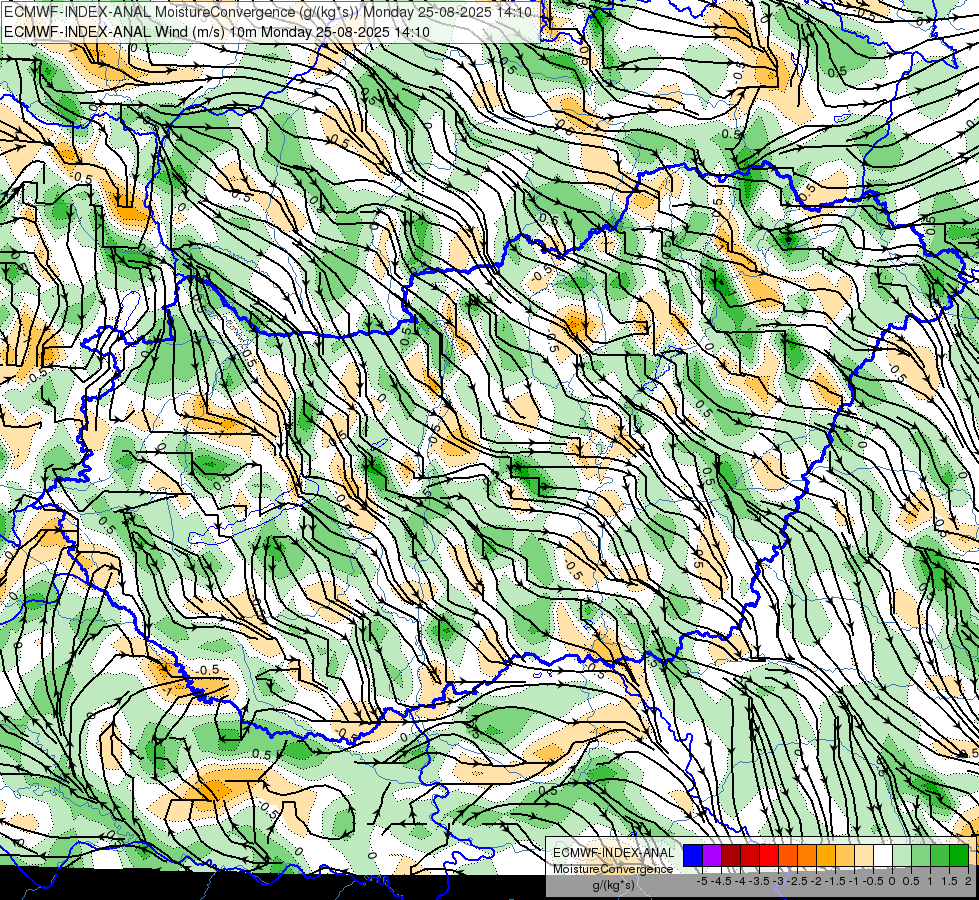Viewport: 979px width, 900px height.
Task: Click the legend tick label '-4.5'
Action: [721, 881]
